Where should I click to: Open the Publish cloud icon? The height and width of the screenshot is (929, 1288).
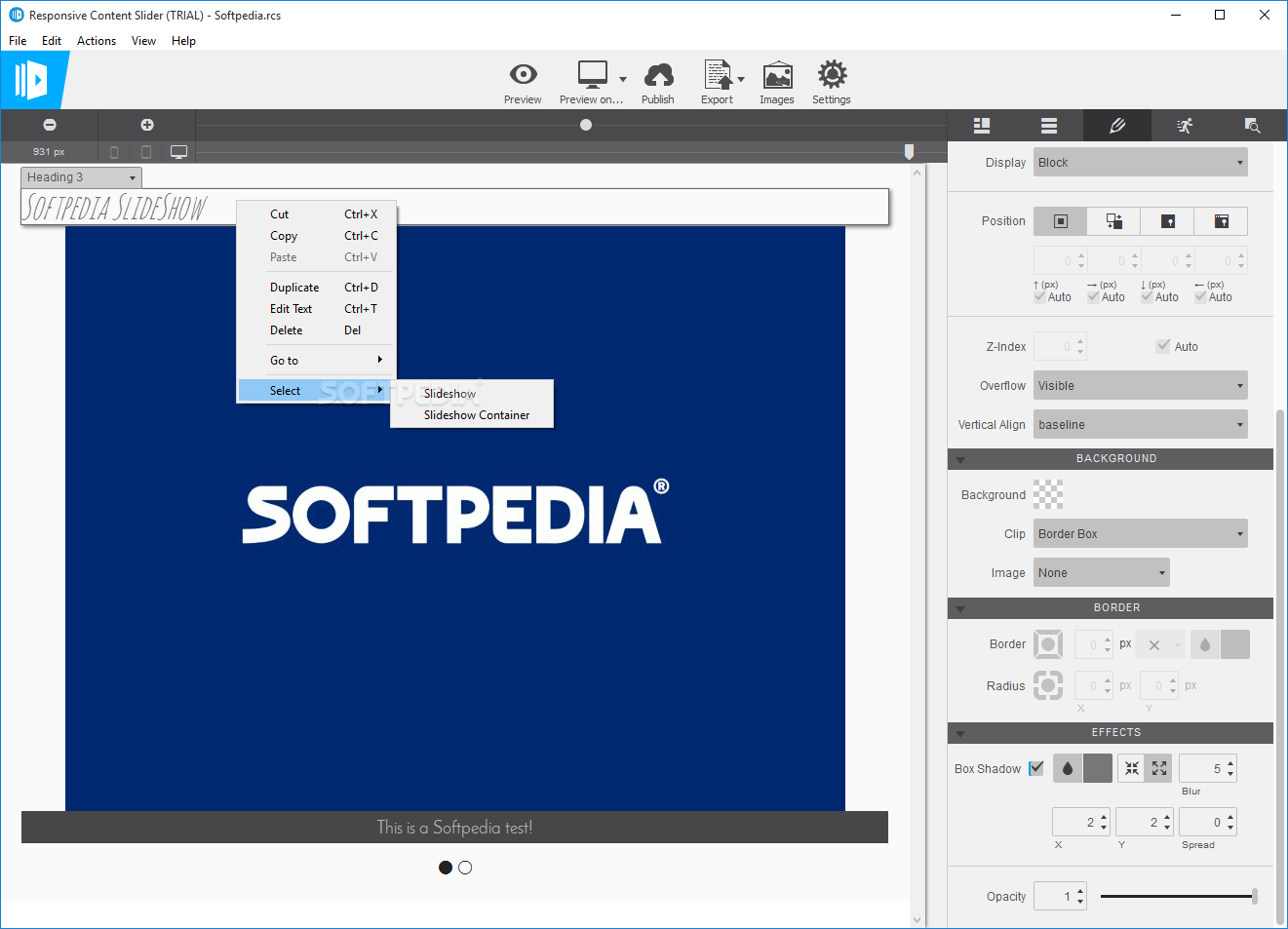(x=658, y=75)
